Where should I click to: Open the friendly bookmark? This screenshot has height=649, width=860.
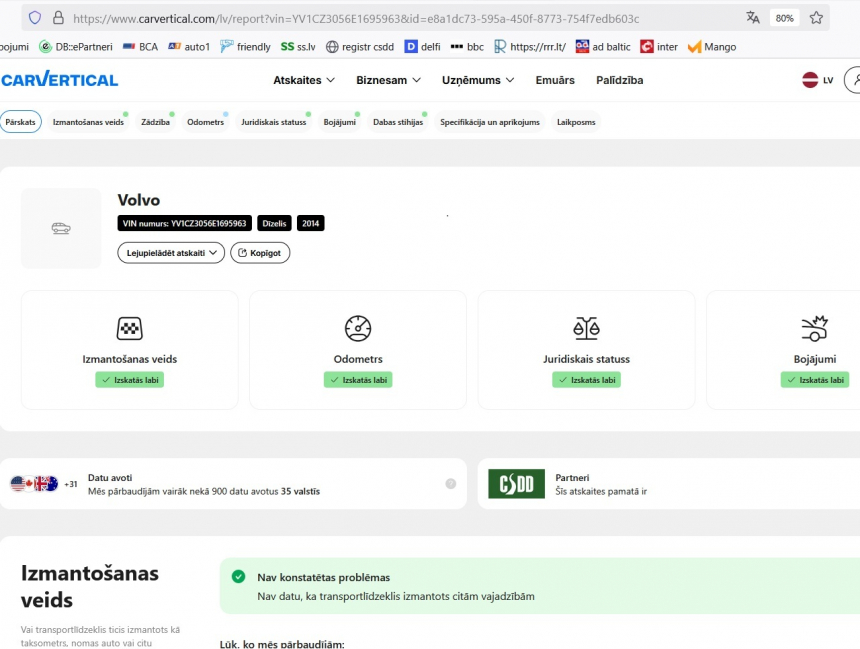coord(245,47)
